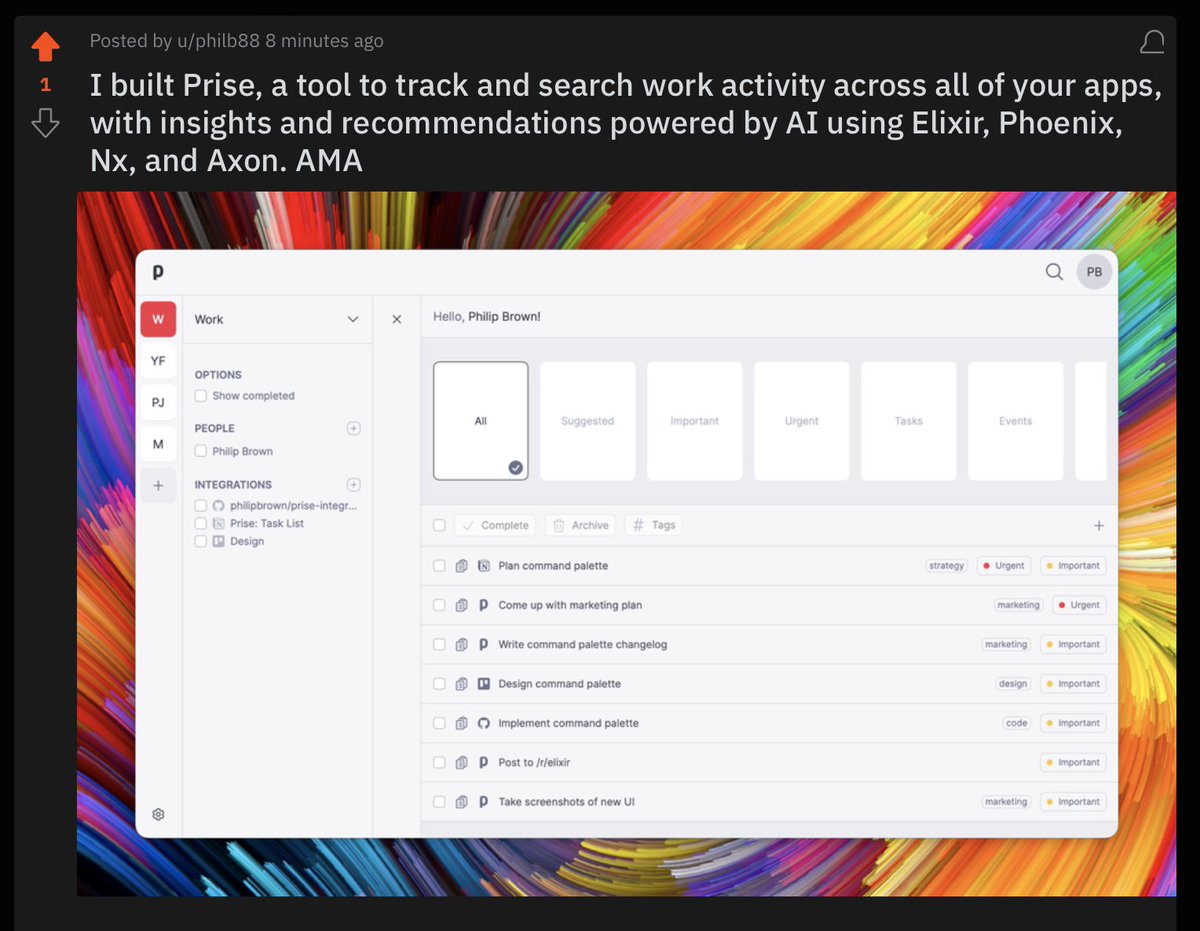Select the Suggested filter card

pyautogui.click(x=588, y=421)
